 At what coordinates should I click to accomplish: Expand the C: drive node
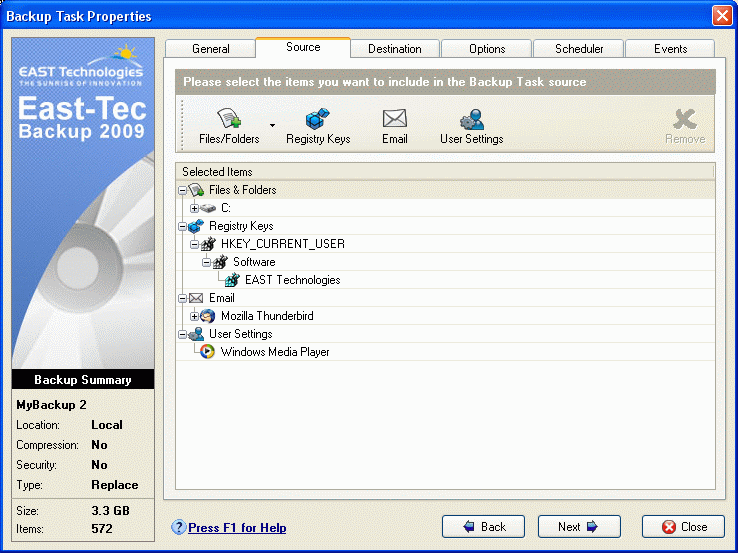[194, 208]
